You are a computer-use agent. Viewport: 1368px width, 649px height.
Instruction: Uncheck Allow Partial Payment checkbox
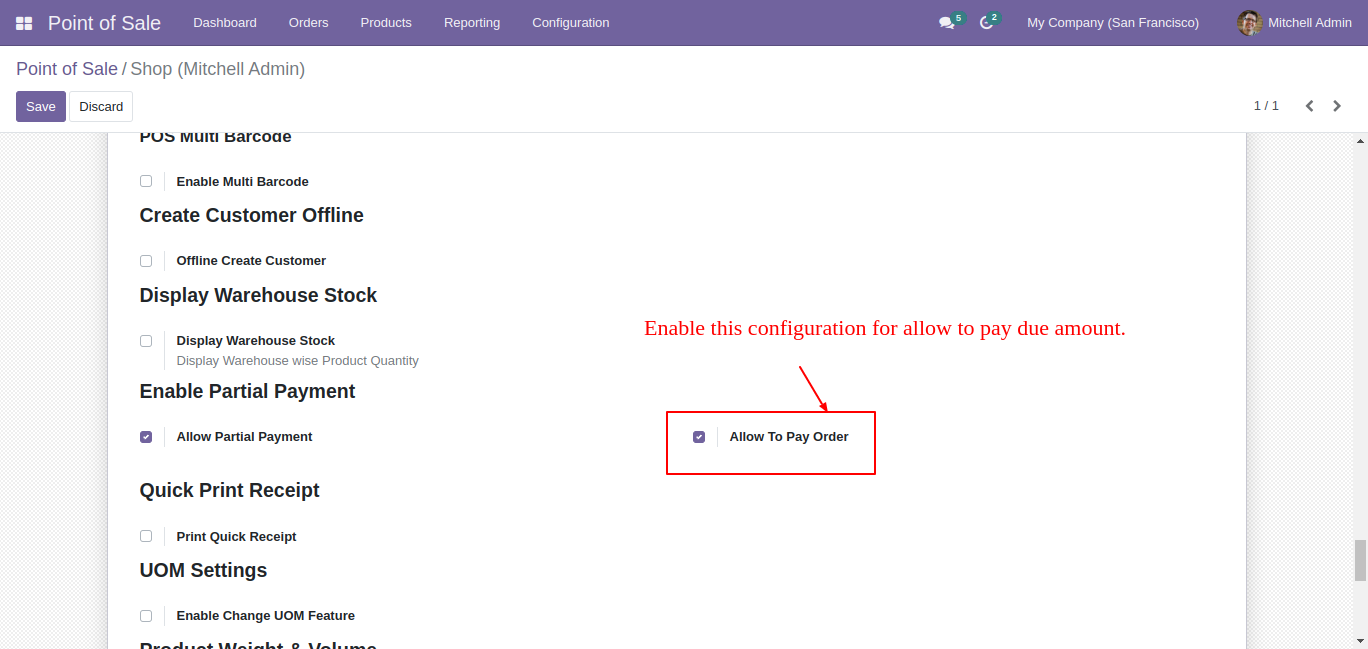pyautogui.click(x=146, y=437)
